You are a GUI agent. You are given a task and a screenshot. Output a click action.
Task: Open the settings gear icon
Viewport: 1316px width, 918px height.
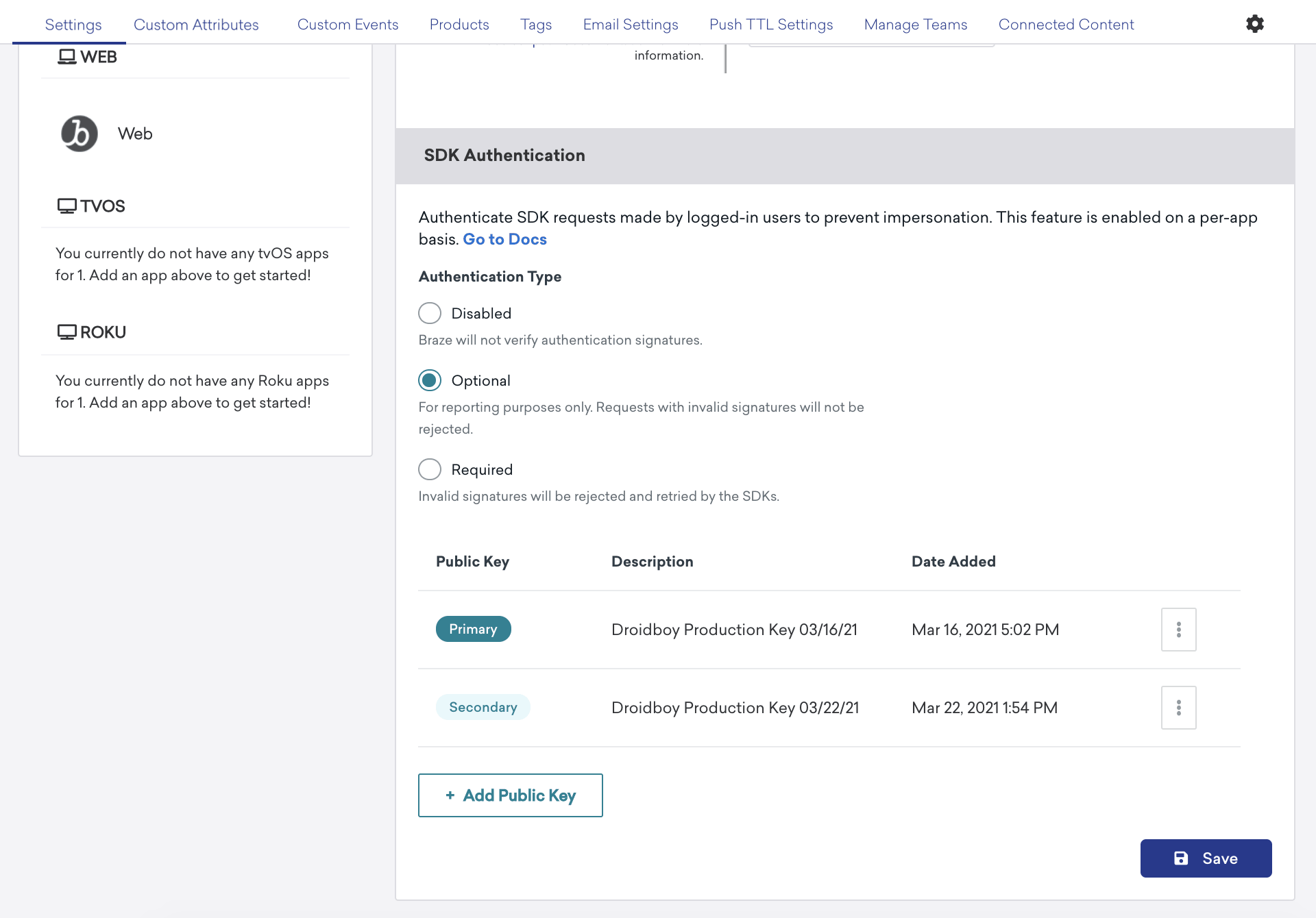pyautogui.click(x=1254, y=24)
